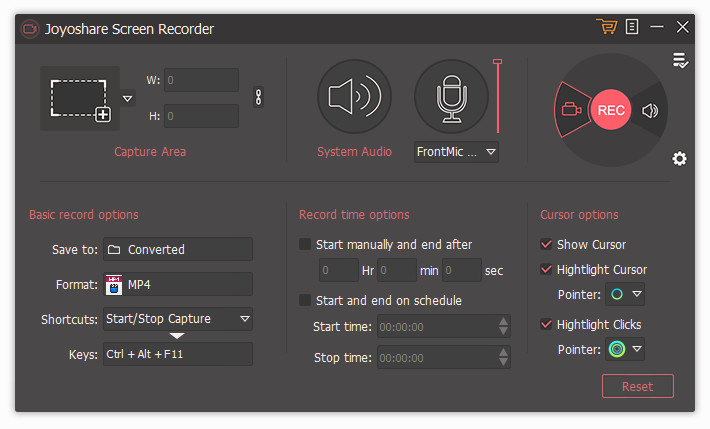Click the Basic record options heading

tap(84, 214)
